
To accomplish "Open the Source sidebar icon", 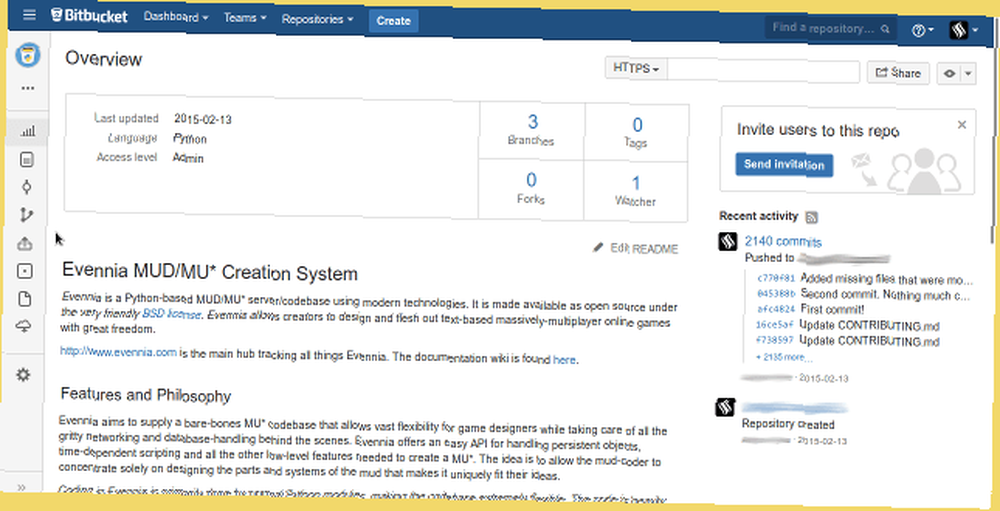I will (27, 159).
